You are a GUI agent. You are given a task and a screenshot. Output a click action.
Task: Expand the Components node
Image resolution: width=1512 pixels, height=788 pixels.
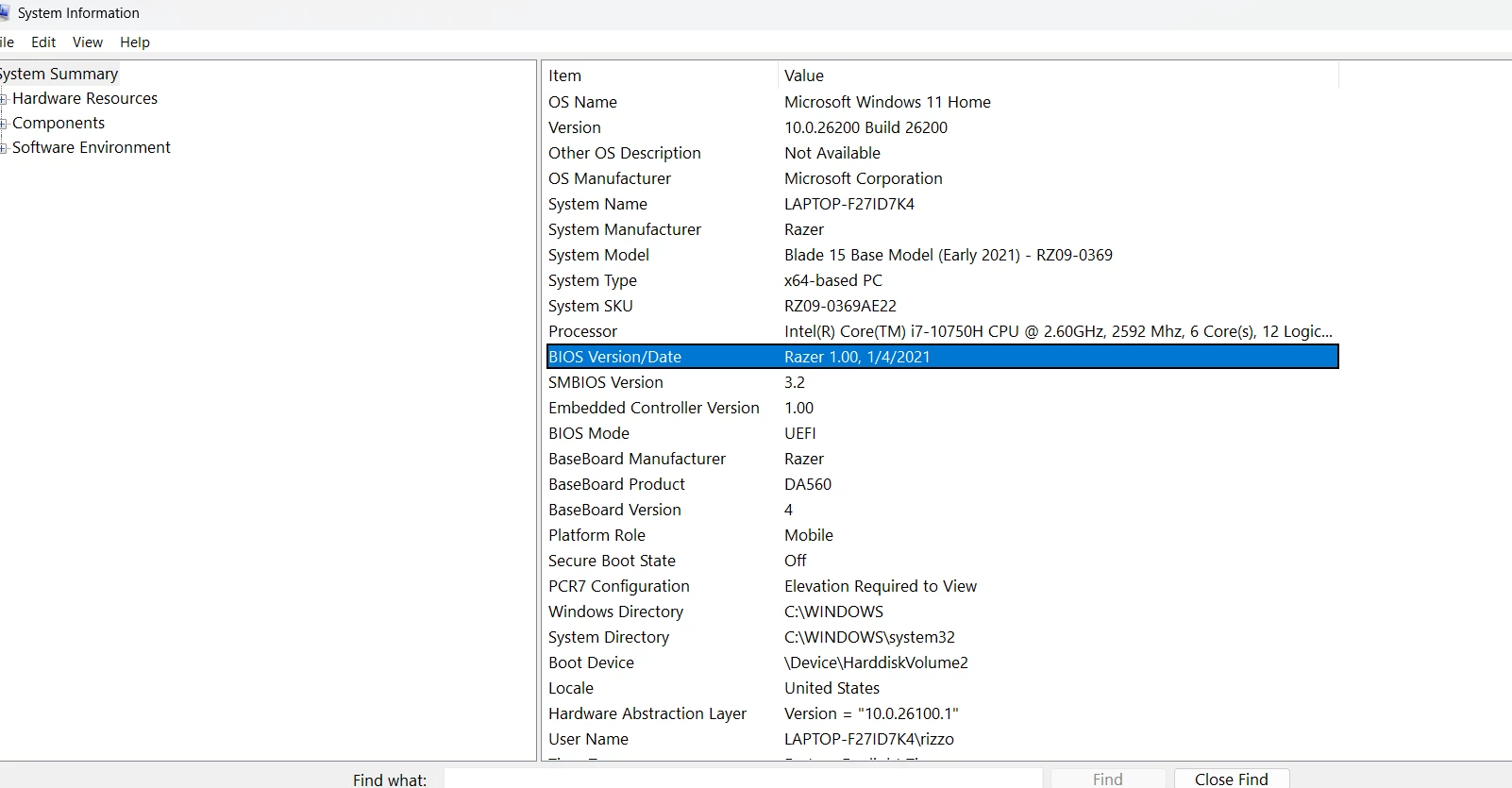click(x=4, y=124)
